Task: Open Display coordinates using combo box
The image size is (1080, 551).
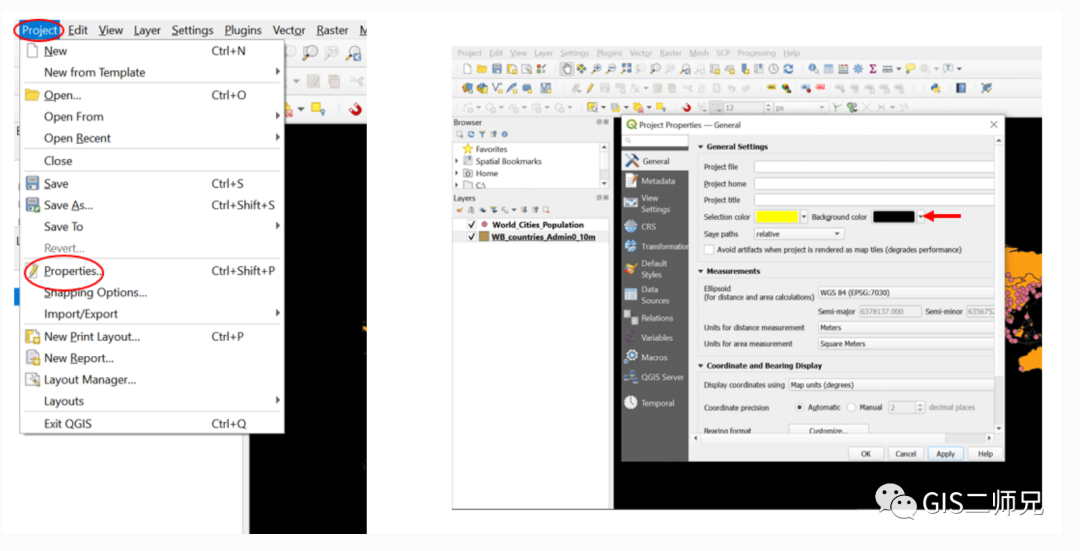Action: tap(891, 385)
